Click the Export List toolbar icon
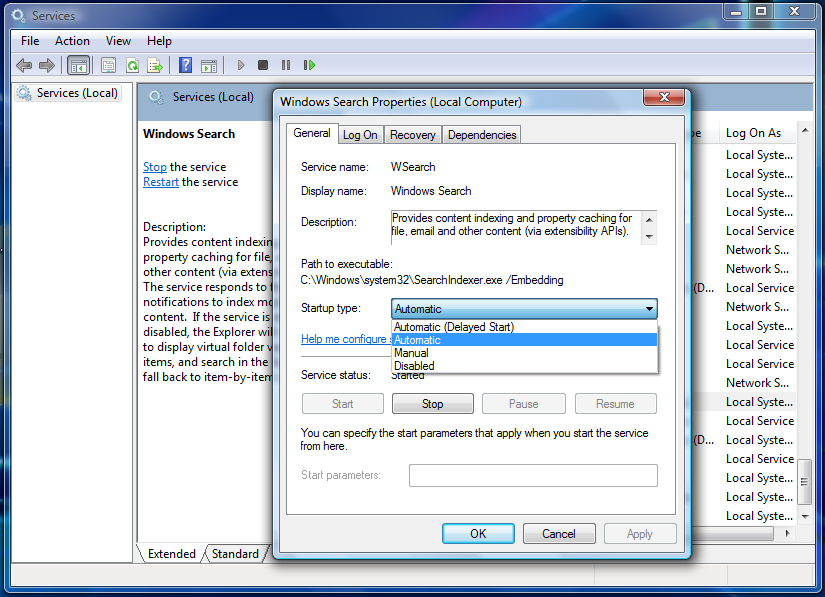The height and width of the screenshot is (597, 825). (x=155, y=65)
